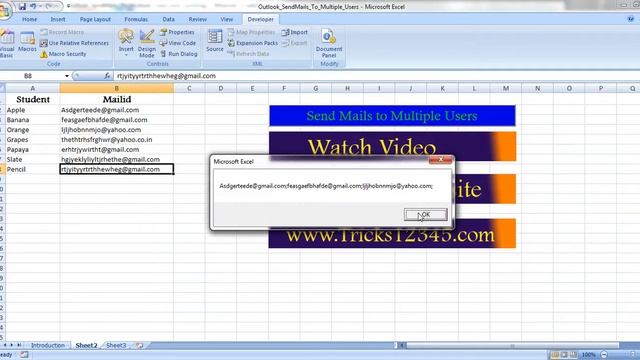This screenshot has width=640, height=360.
Task: Open control Properties
Action: pyautogui.click(x=177, y=32)
